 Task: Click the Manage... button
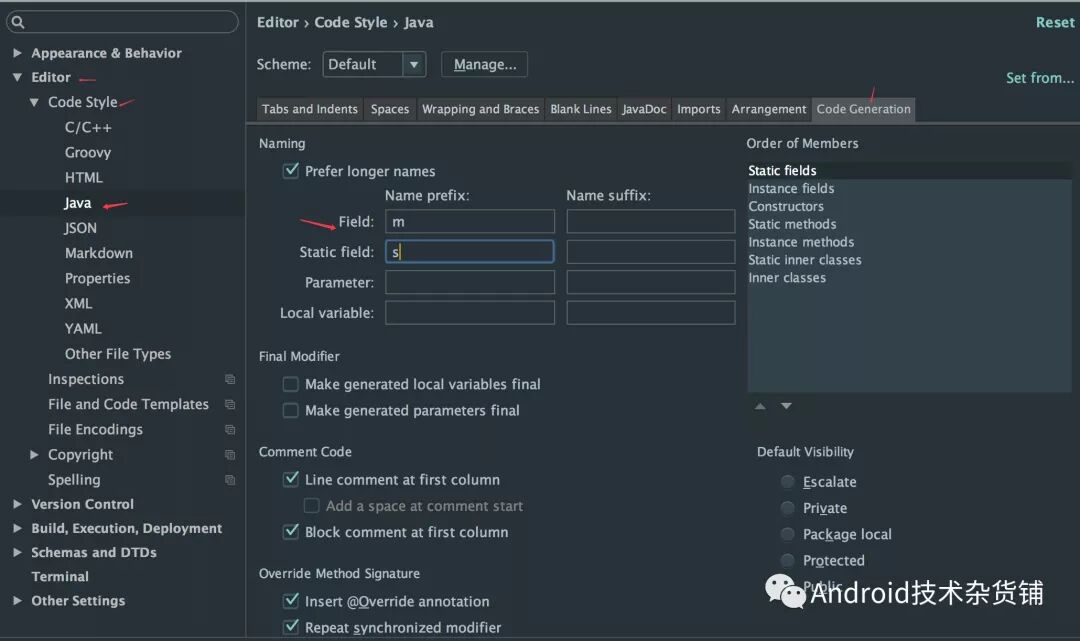pos(484,64)
